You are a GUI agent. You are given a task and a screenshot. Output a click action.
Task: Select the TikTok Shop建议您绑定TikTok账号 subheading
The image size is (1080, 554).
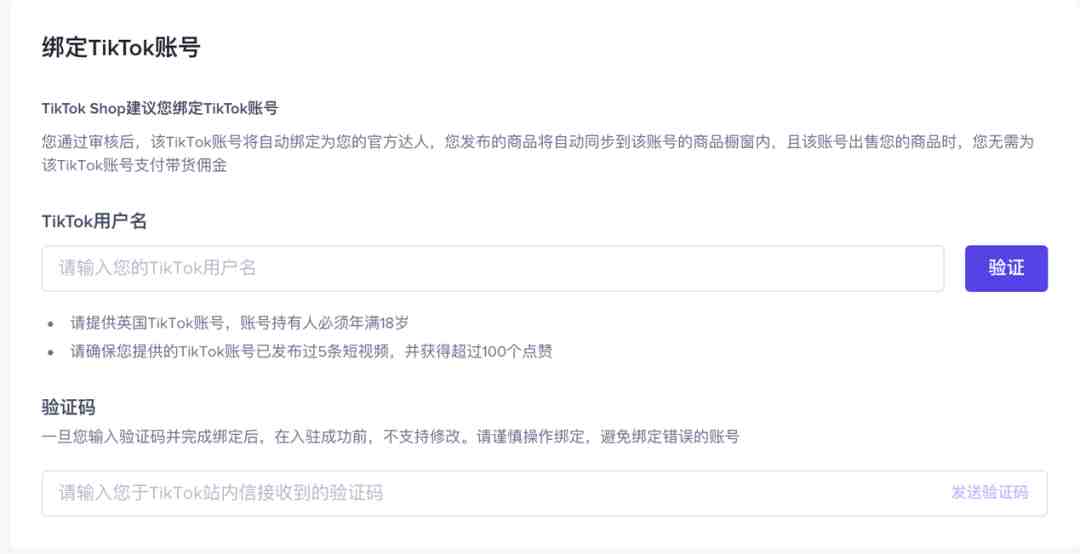coord(160,108)
